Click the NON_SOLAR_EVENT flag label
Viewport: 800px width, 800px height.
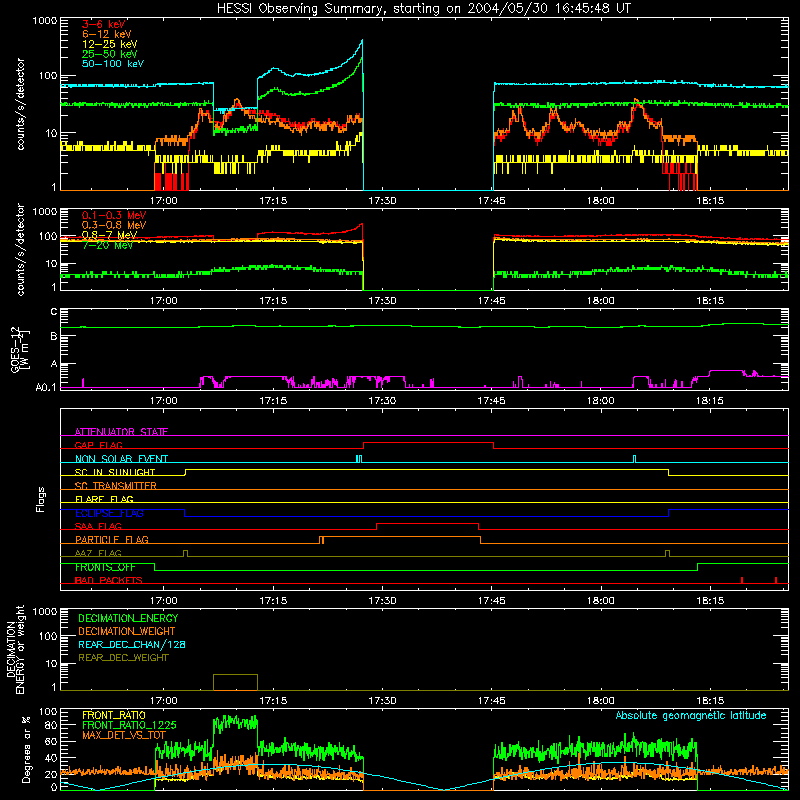121,459
